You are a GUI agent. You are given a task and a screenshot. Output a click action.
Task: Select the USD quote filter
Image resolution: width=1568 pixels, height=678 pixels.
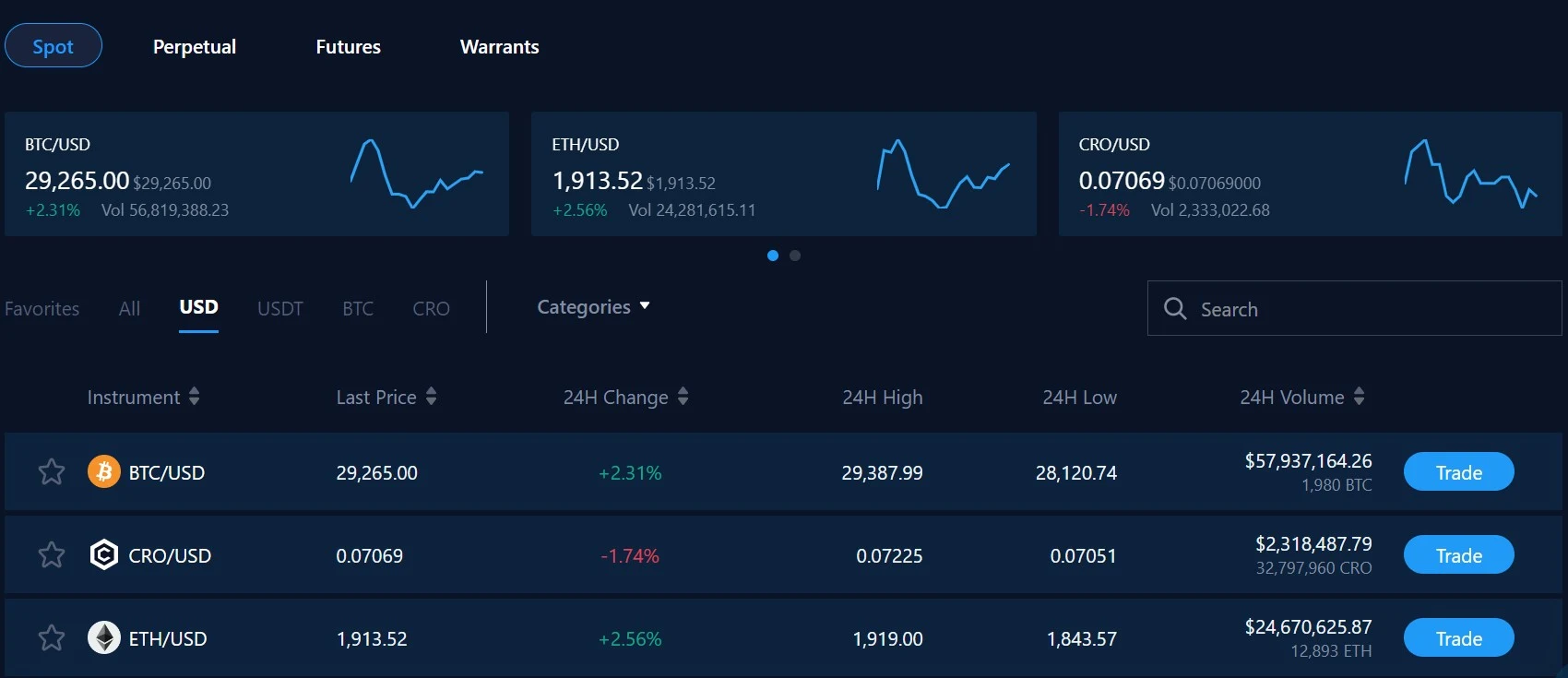click(198, 307)
